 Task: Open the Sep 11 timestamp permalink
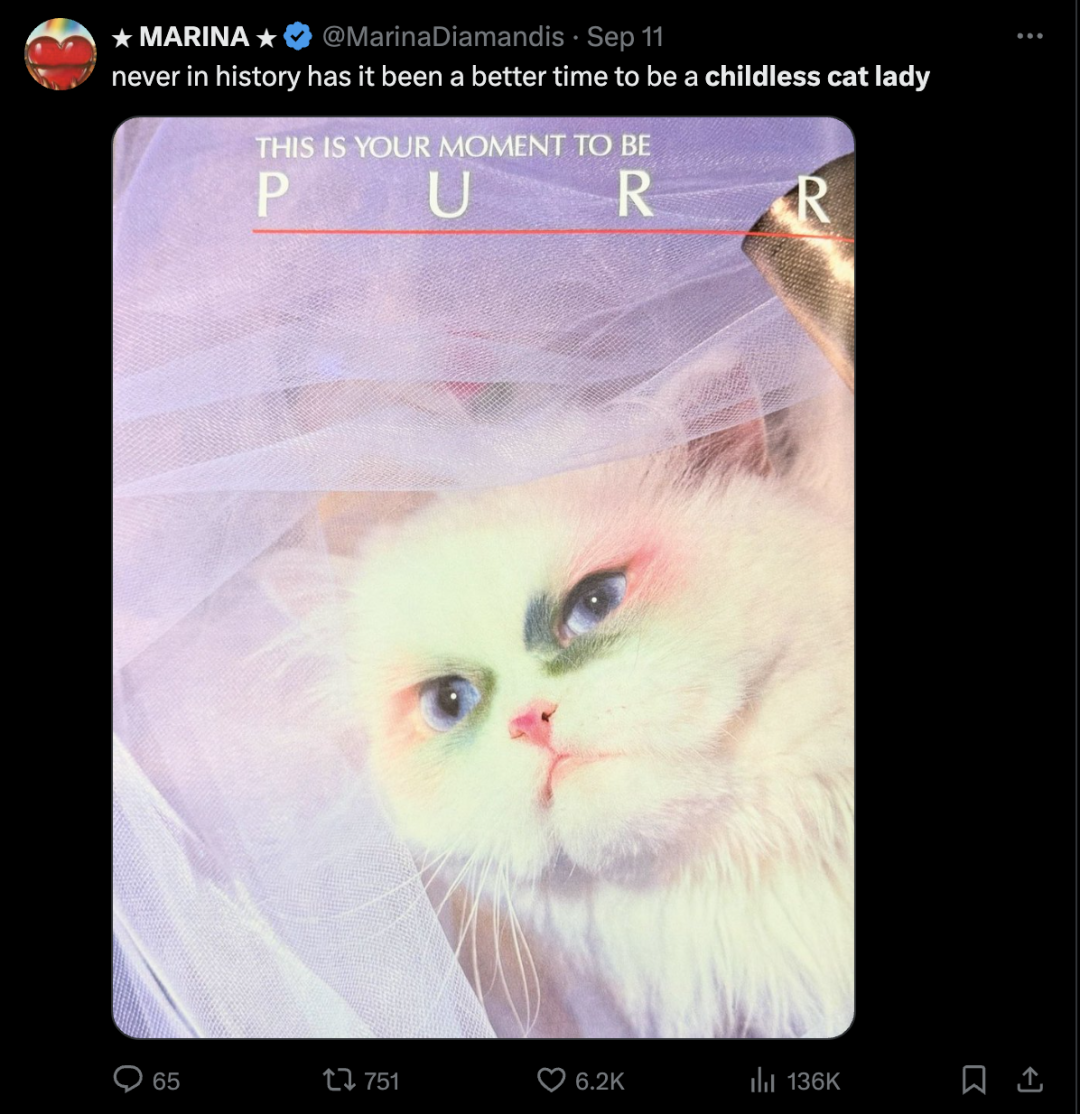point(625,37)
